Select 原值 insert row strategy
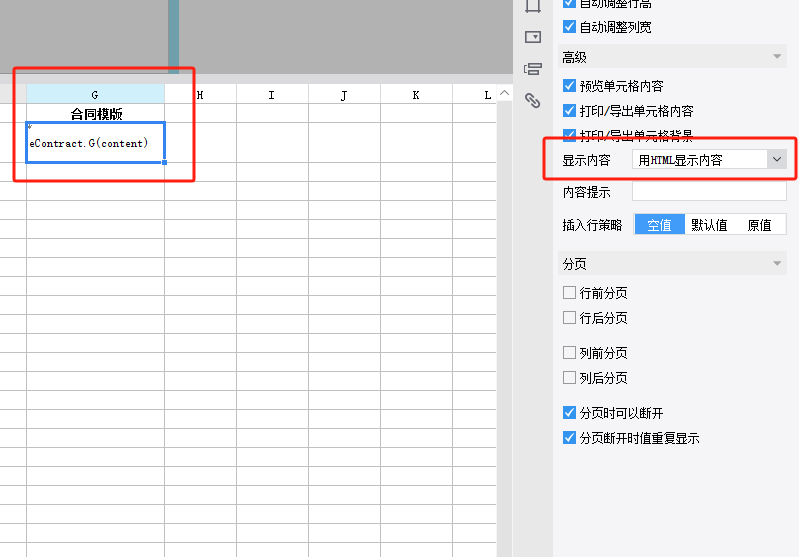The height and width of the screenshot is (557, 799). 759,225
